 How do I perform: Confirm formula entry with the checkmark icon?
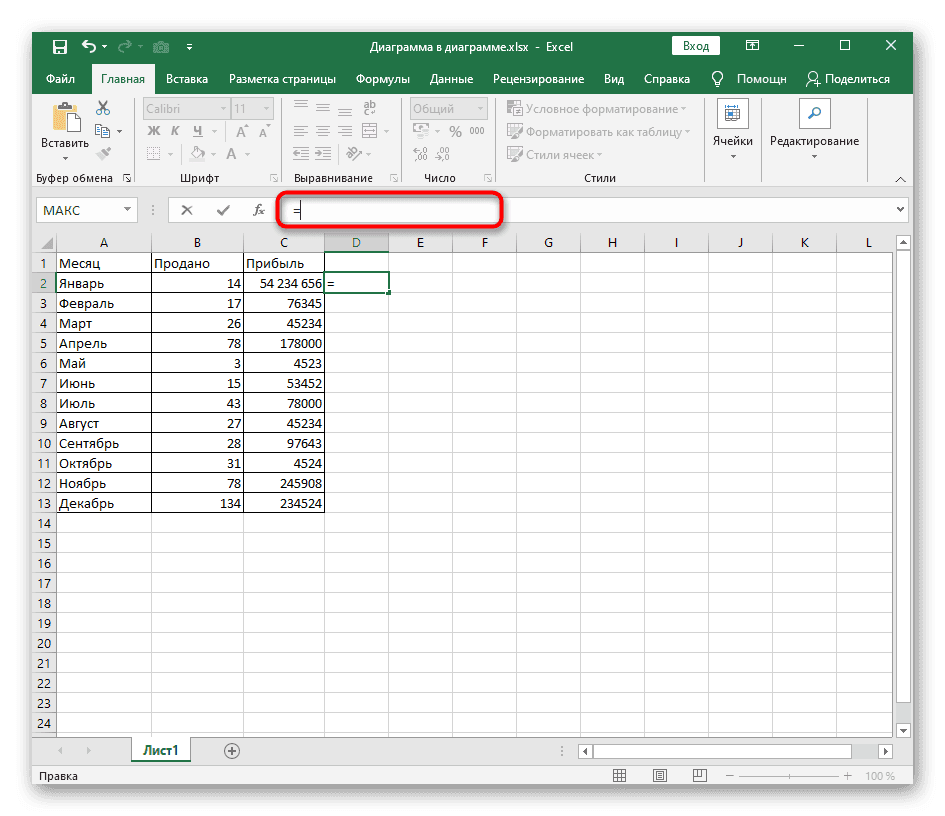point(222,210)
